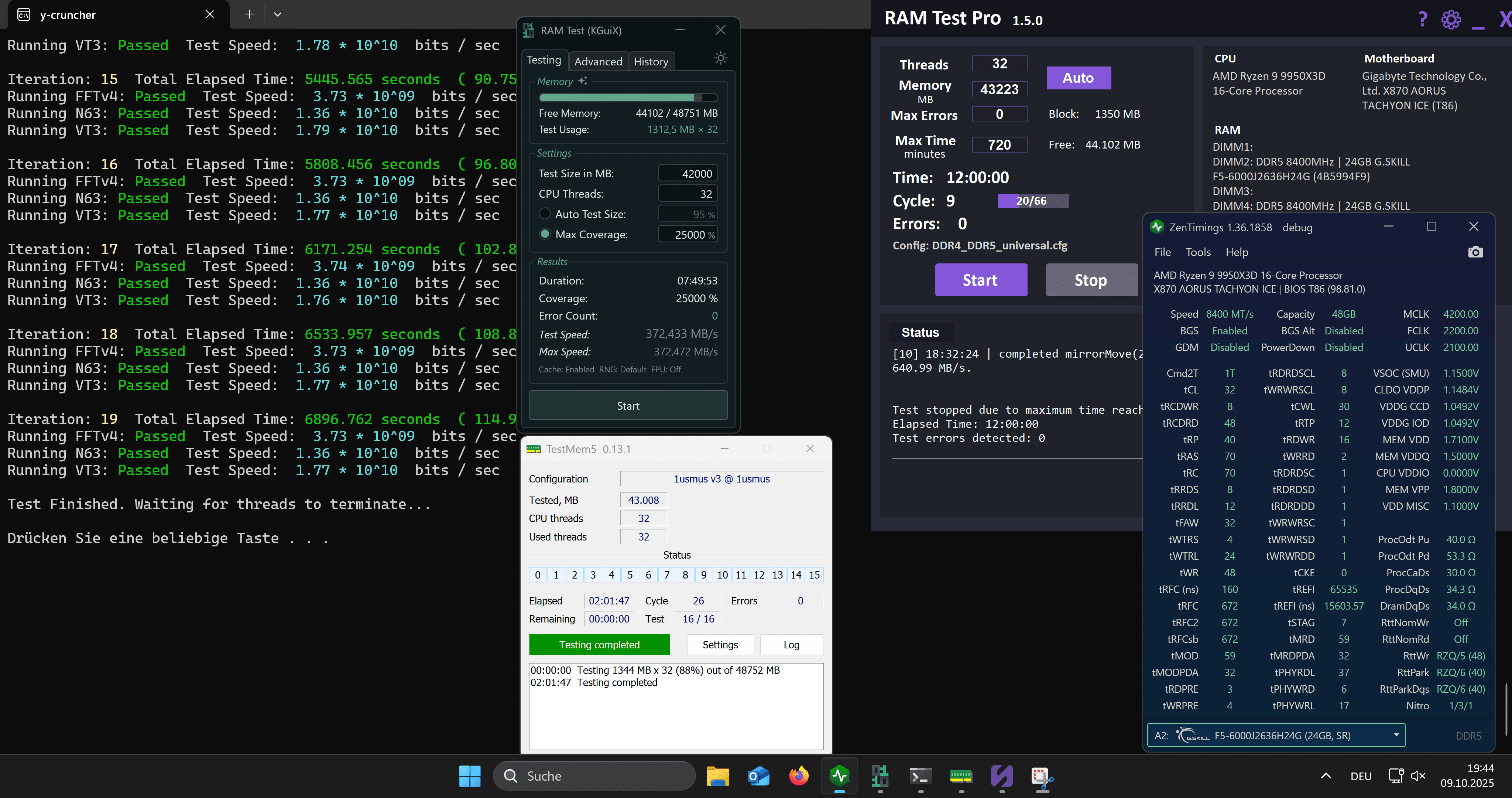Click the ZenTimings screenshot camera icon
1512x798 pixels.
(x=1475, y=252)
